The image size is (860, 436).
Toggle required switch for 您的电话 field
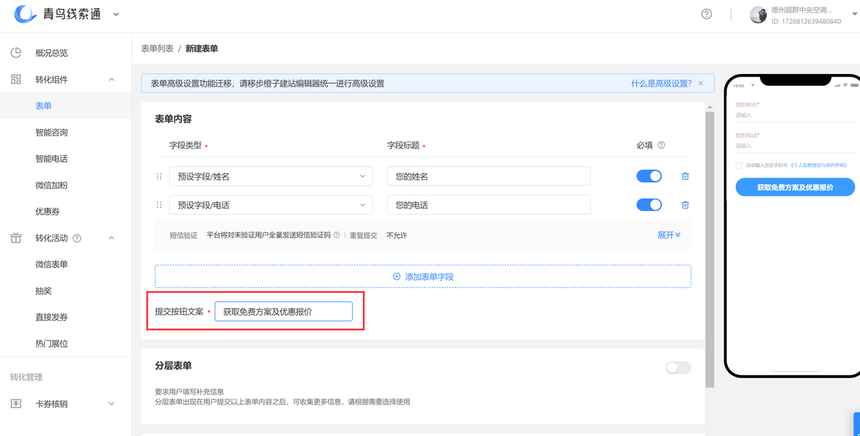(649, 205)
